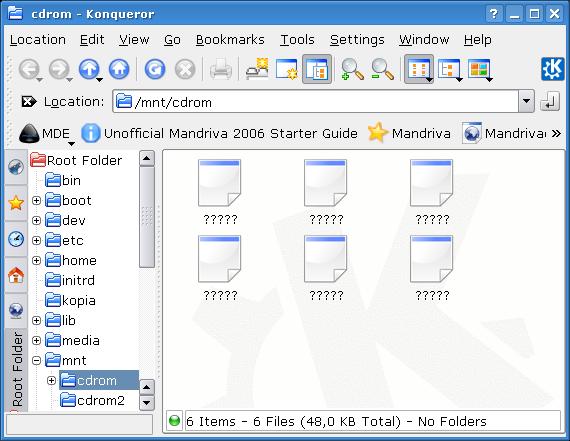Open the Mandriva star bookmark
570x441 pixels.
pyautogui.click(x=409, y=133)
